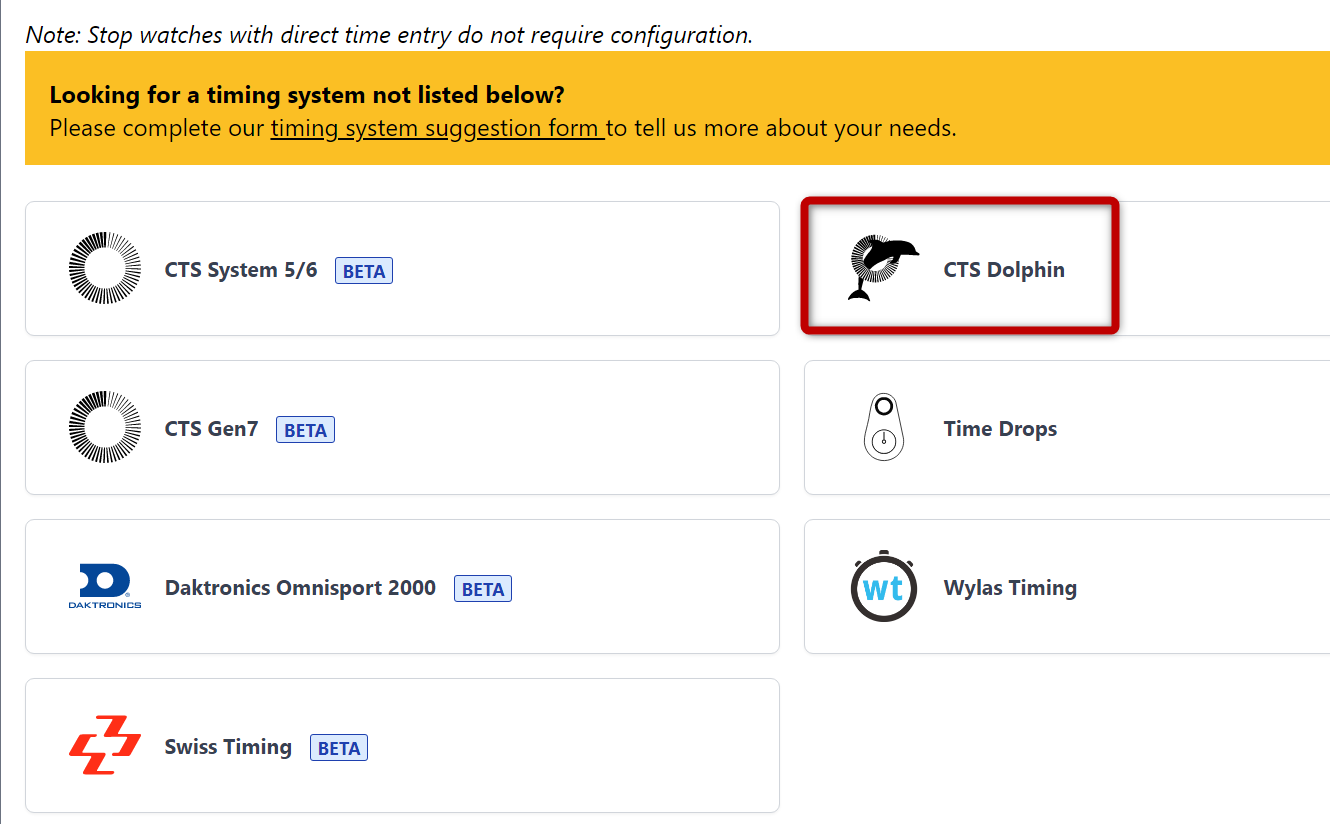This screenshot has width=1330, height=824.
Task: Select CTS Gen7 timing system label
Action: click(211, 429)
